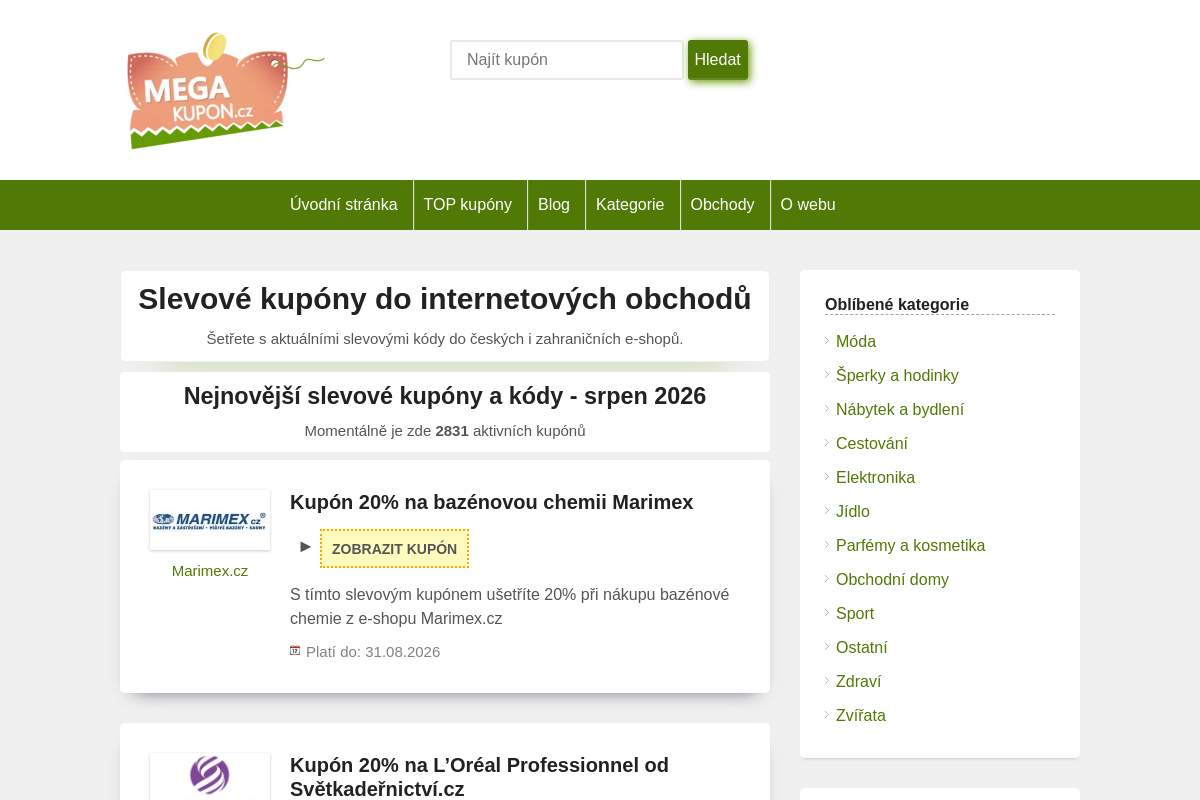The image size is (1200, 800).
Task: Open the Marimex.cz shop link
Action: [x=210, y=571]
